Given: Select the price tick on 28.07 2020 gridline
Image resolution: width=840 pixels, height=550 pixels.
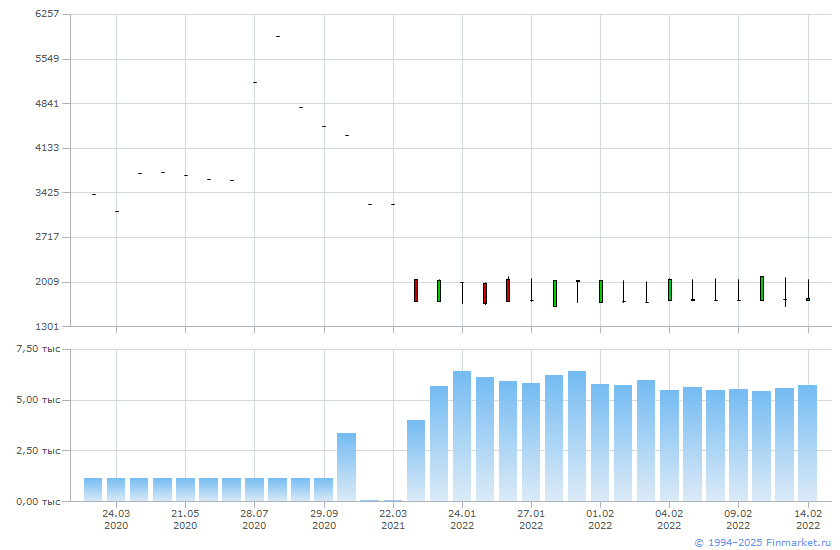Looking at the screenshot, I should [x=255, y=82].
